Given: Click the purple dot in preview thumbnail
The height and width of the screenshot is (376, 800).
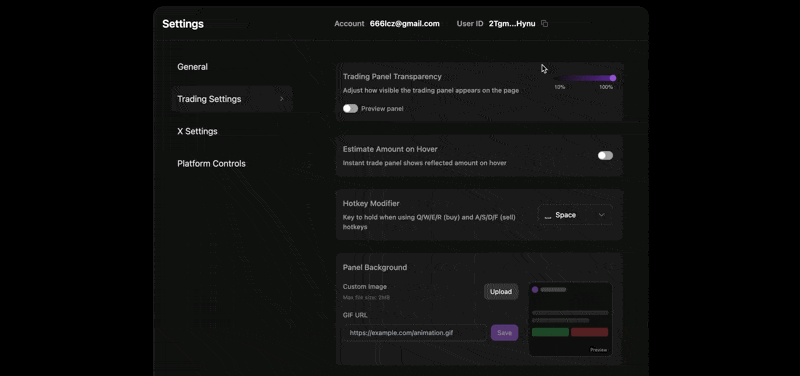Looking at the screenshot, I should [x=535, y=289].
